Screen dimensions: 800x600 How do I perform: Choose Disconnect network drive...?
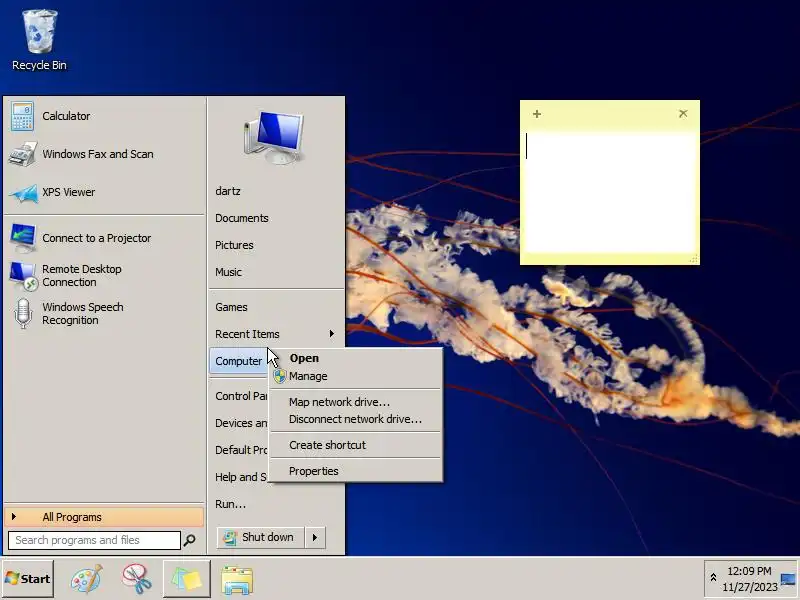pos(356,419)
